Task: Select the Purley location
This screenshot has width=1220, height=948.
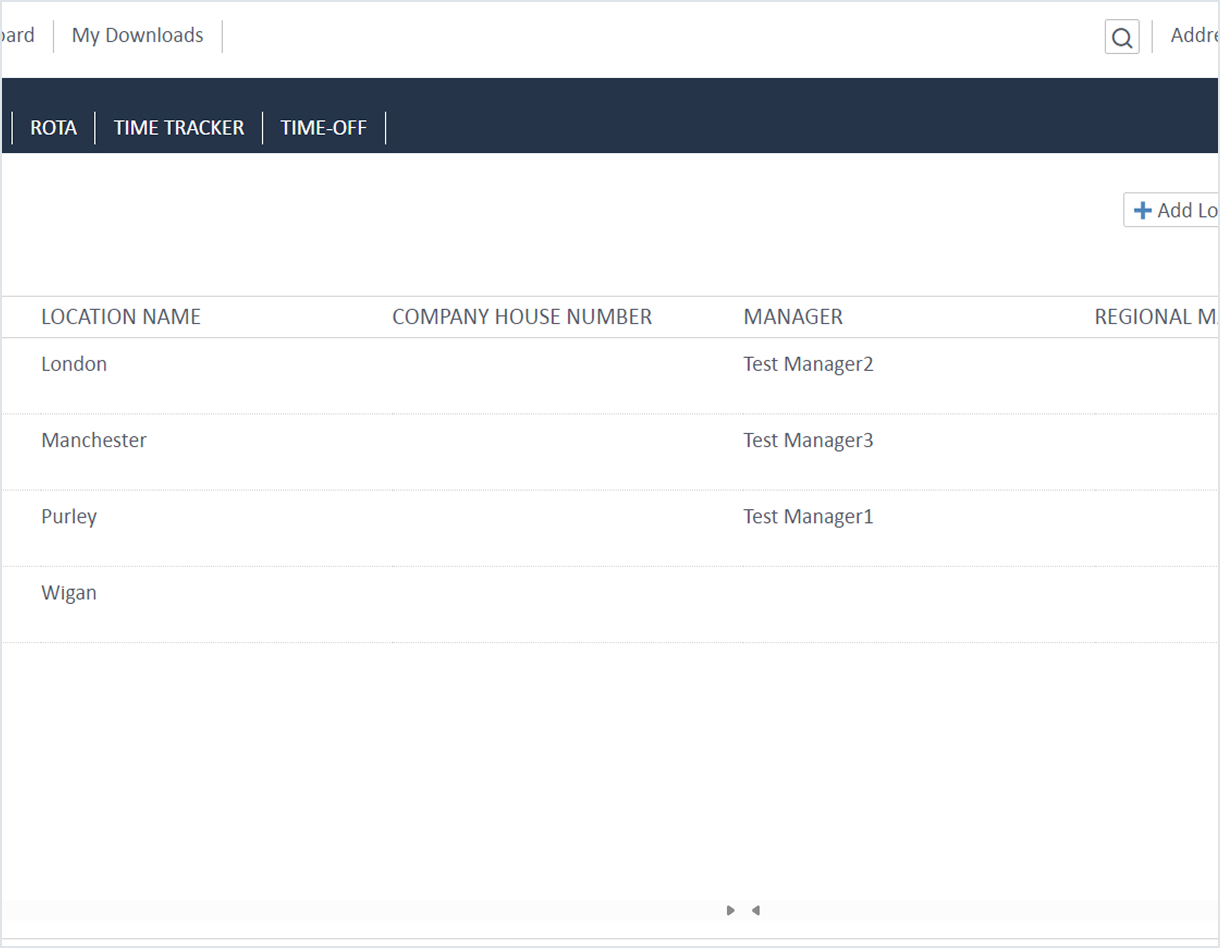Action: [69, 517]
